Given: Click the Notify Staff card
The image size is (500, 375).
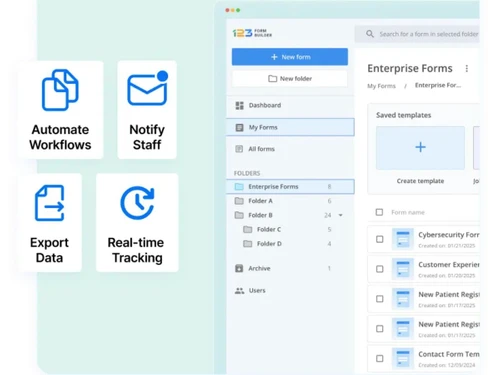Looking at the screenshot, I should click(147, 110).
